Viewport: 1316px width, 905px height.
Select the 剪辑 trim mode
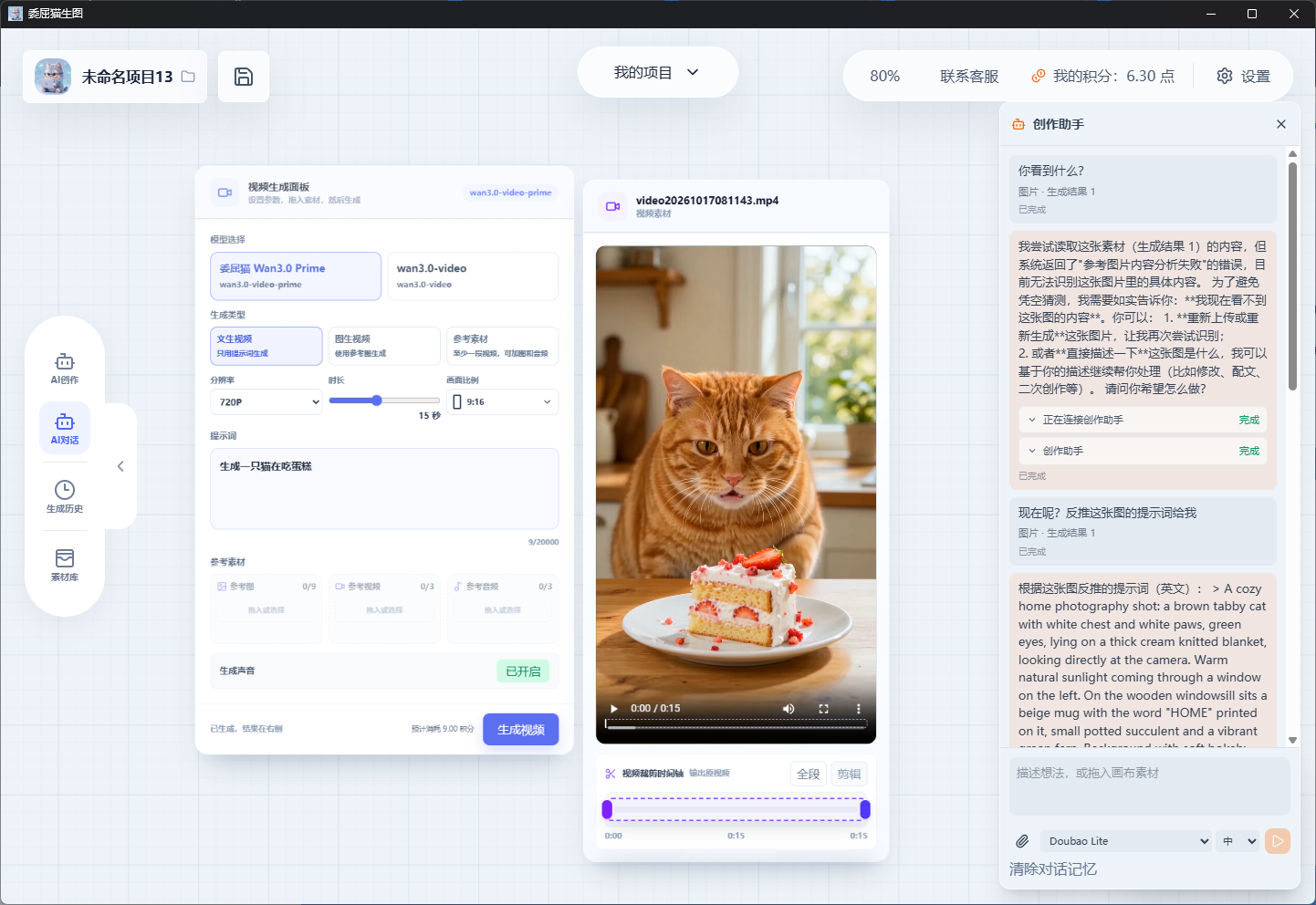(x=849, y=774)
